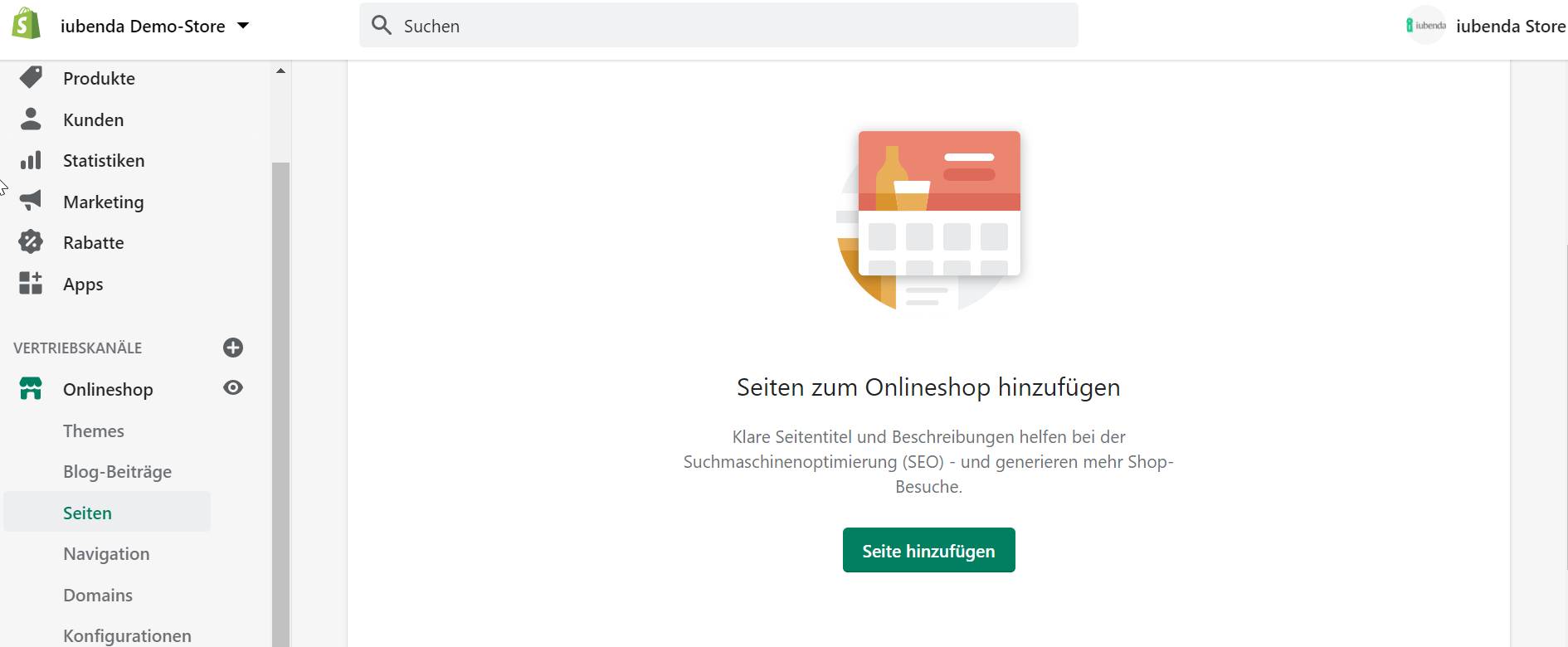Click the Kunden person icon
Image resolution: width=1568 pixels, height=647 pixels.
(31, 119)
